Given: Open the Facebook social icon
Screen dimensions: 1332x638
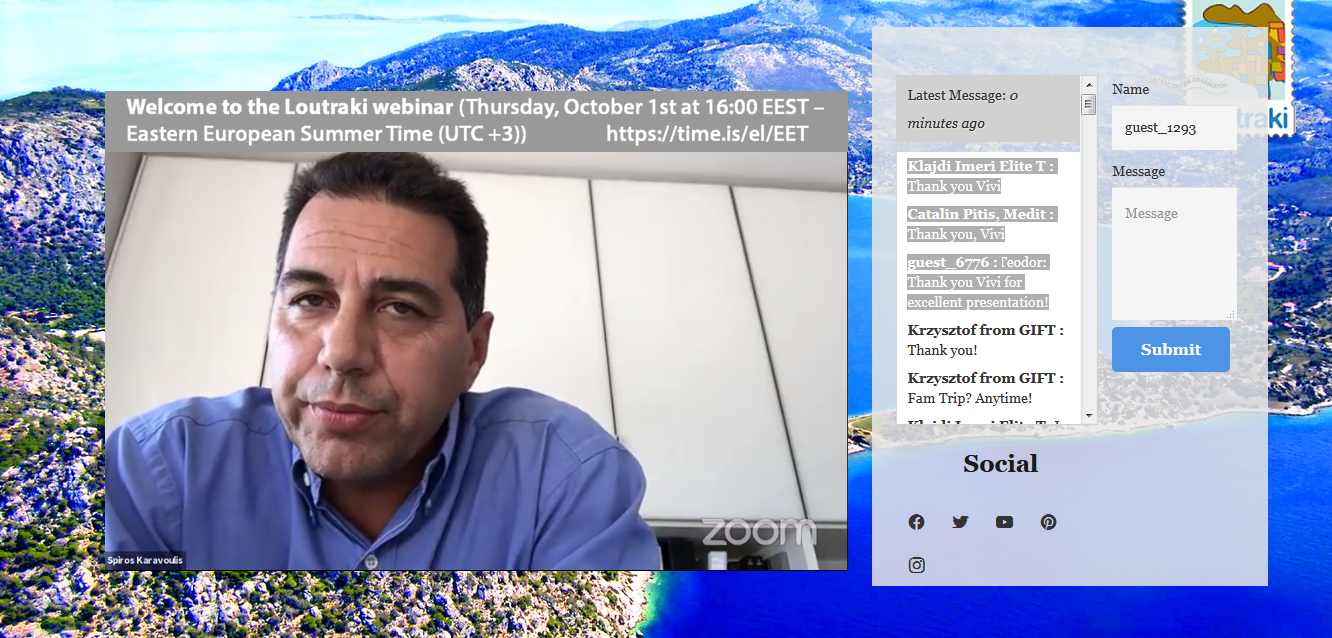Looking at the screenshot, I should tap(916, 522).
